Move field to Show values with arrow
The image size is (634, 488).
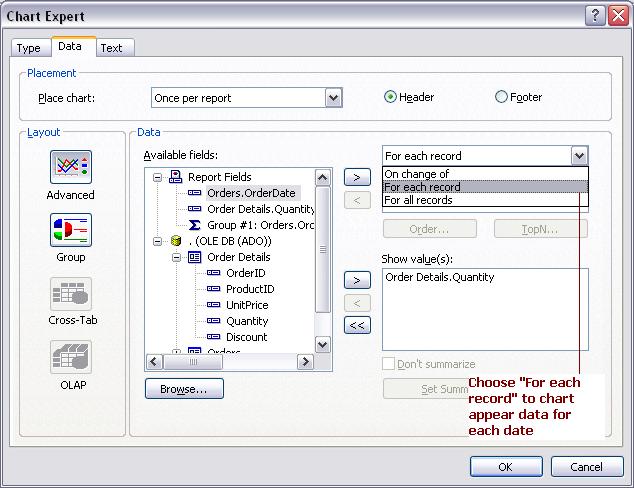[357, 280]
